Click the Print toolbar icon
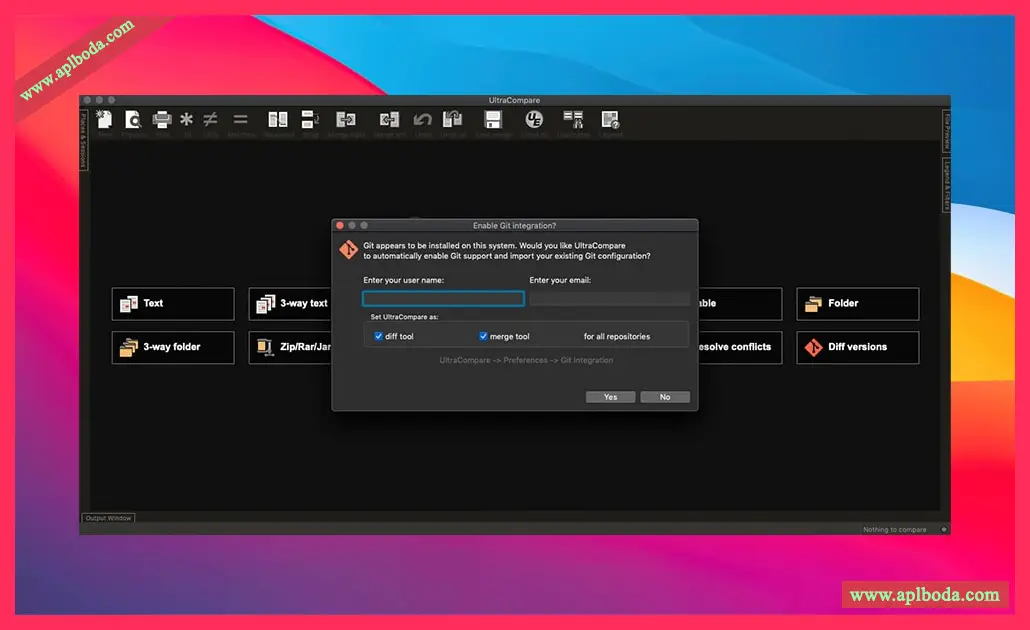This screenshot has width=1030, height=630. [x=162, y=120]
